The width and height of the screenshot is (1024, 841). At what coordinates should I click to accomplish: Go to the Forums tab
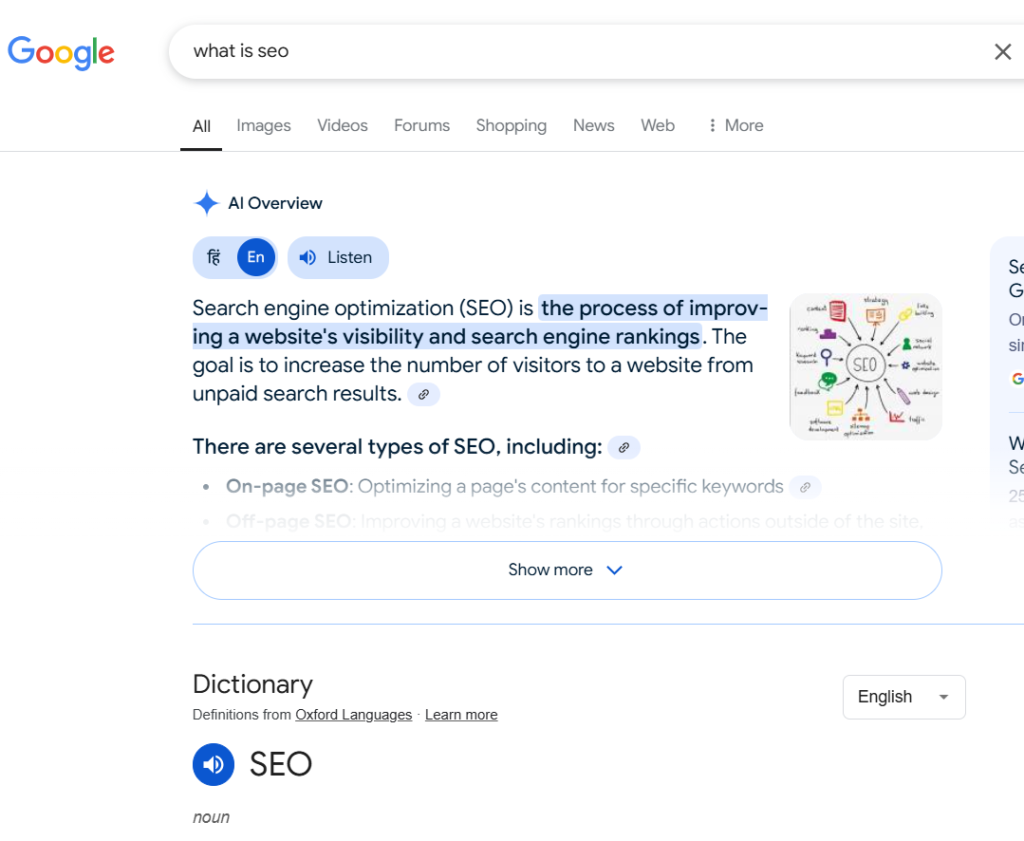[421, 125]
